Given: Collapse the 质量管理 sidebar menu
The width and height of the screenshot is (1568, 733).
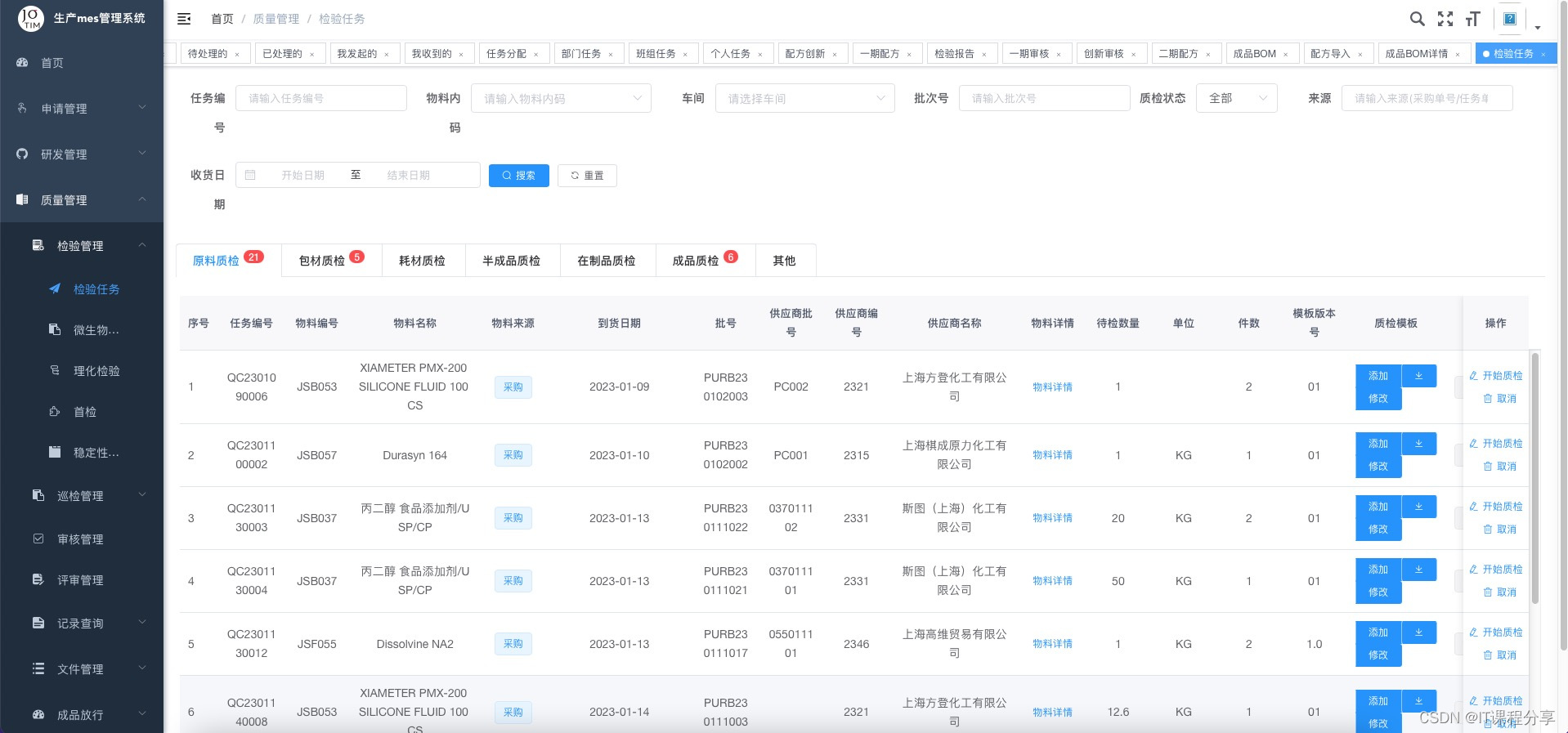Looking at the screenshot, I should click(x=82, y=200).
